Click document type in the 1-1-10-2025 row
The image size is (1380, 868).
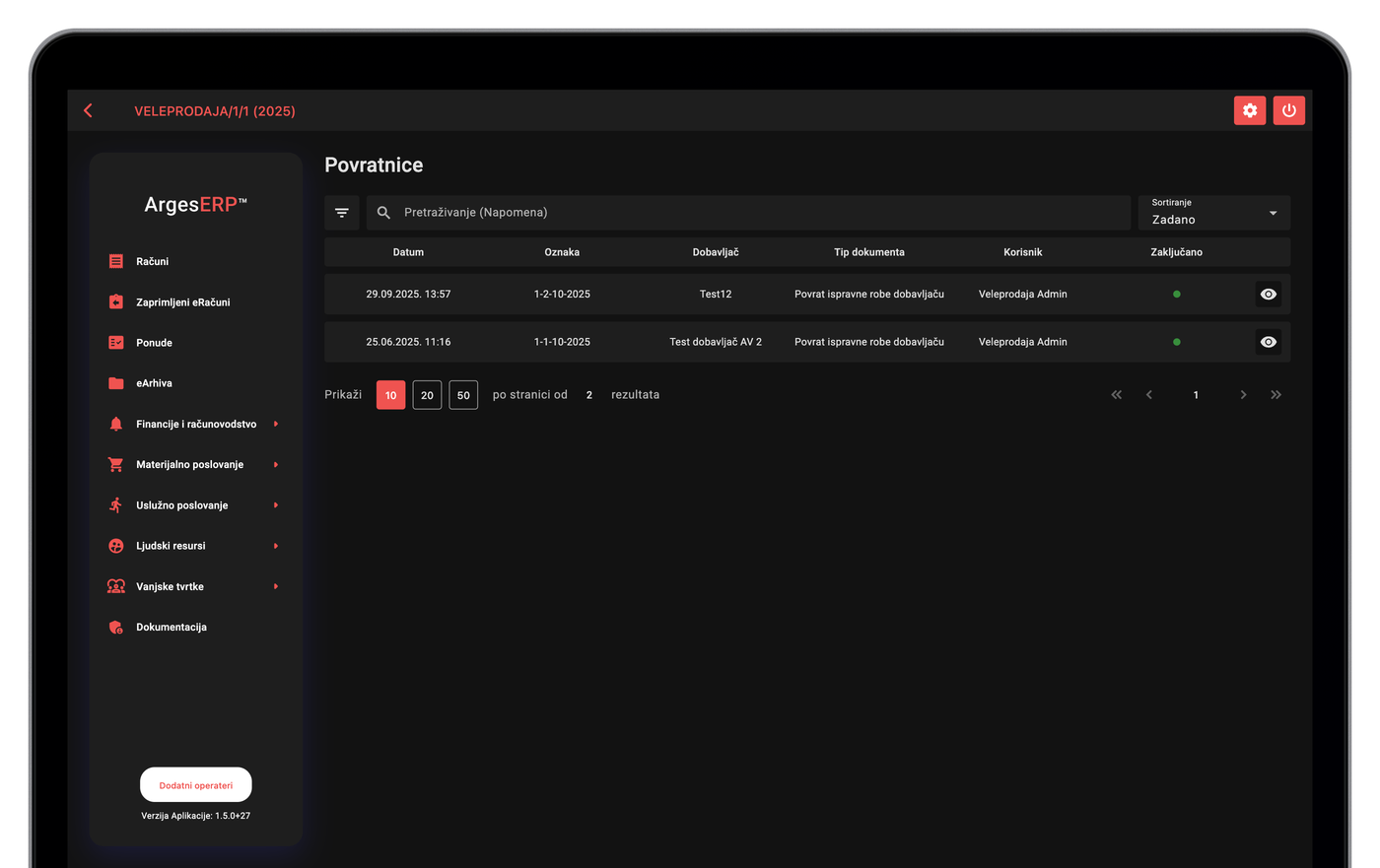pos(869,342)
